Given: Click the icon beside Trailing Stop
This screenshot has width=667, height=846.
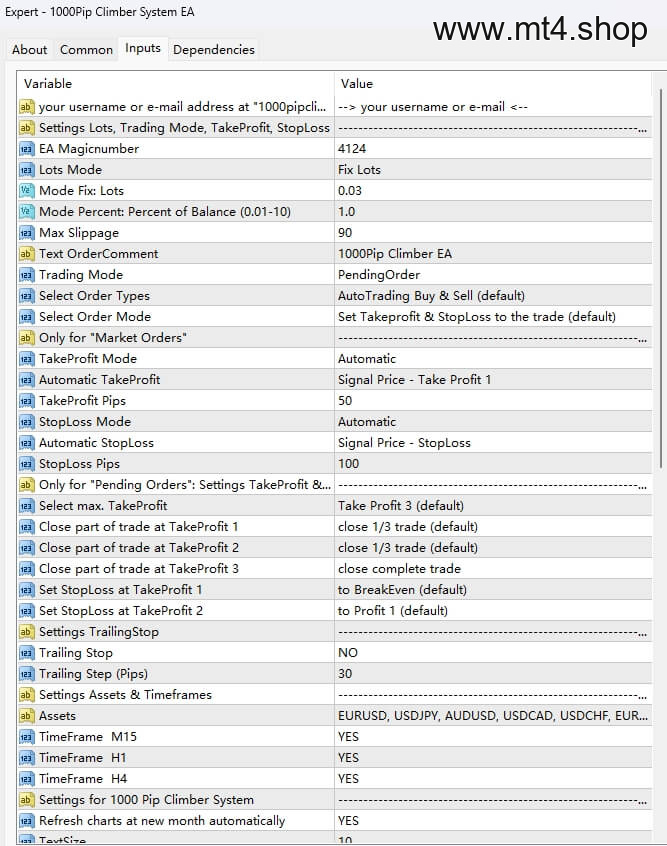Looking at the screenshot, I should (x=26, y=653).
